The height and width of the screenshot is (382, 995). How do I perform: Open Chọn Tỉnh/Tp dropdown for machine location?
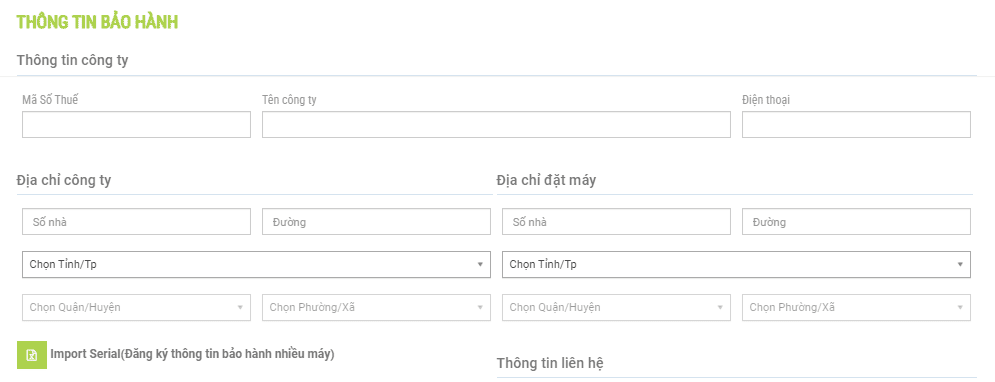point(736,265)
